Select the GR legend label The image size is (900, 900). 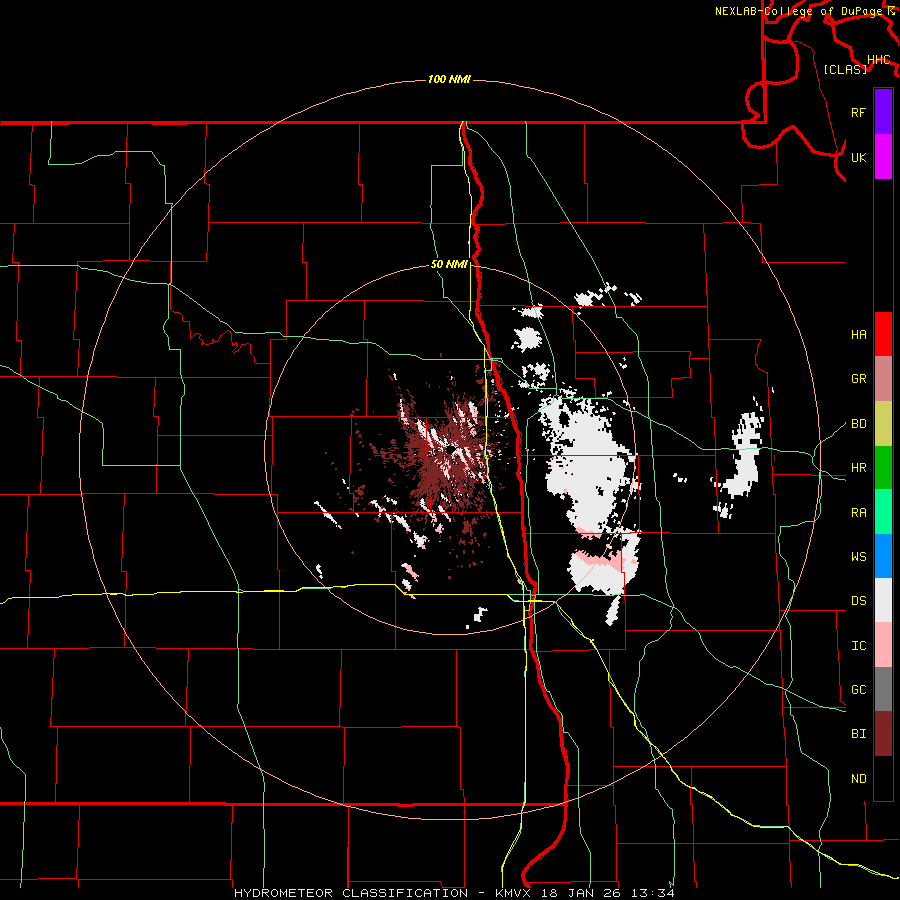point(858,379)
